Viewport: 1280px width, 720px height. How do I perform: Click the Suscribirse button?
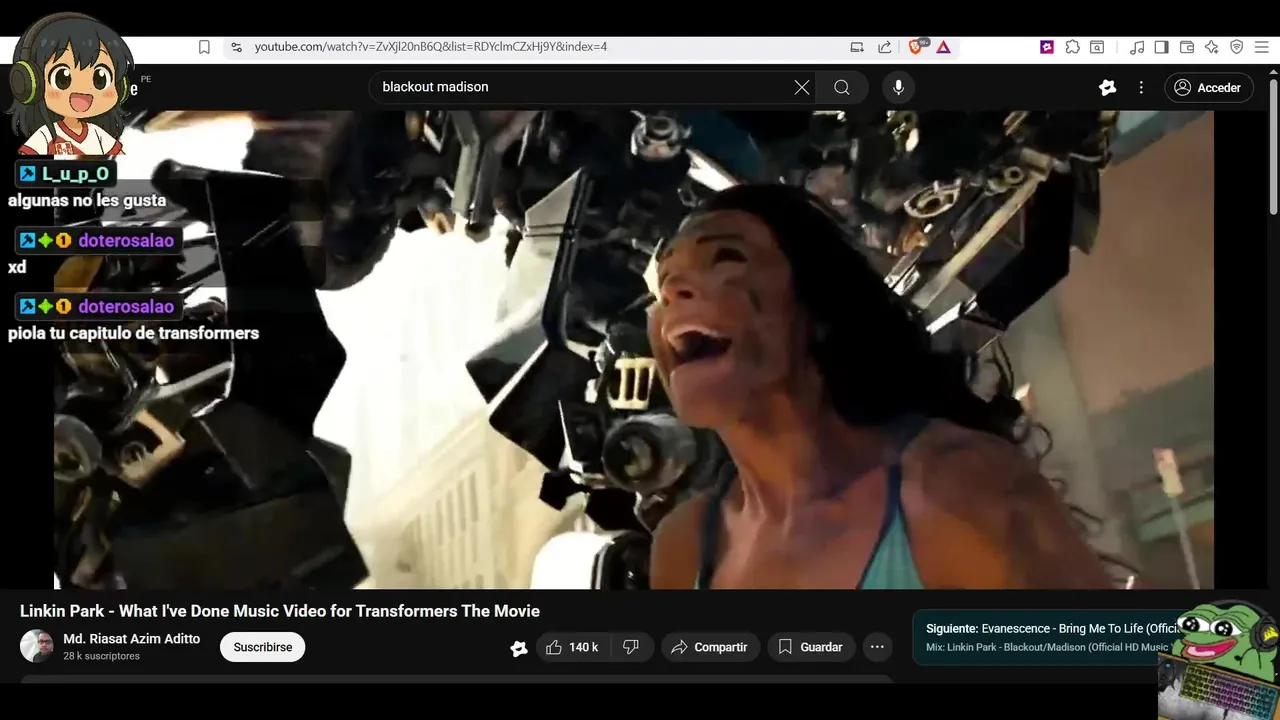coord(263,647)
